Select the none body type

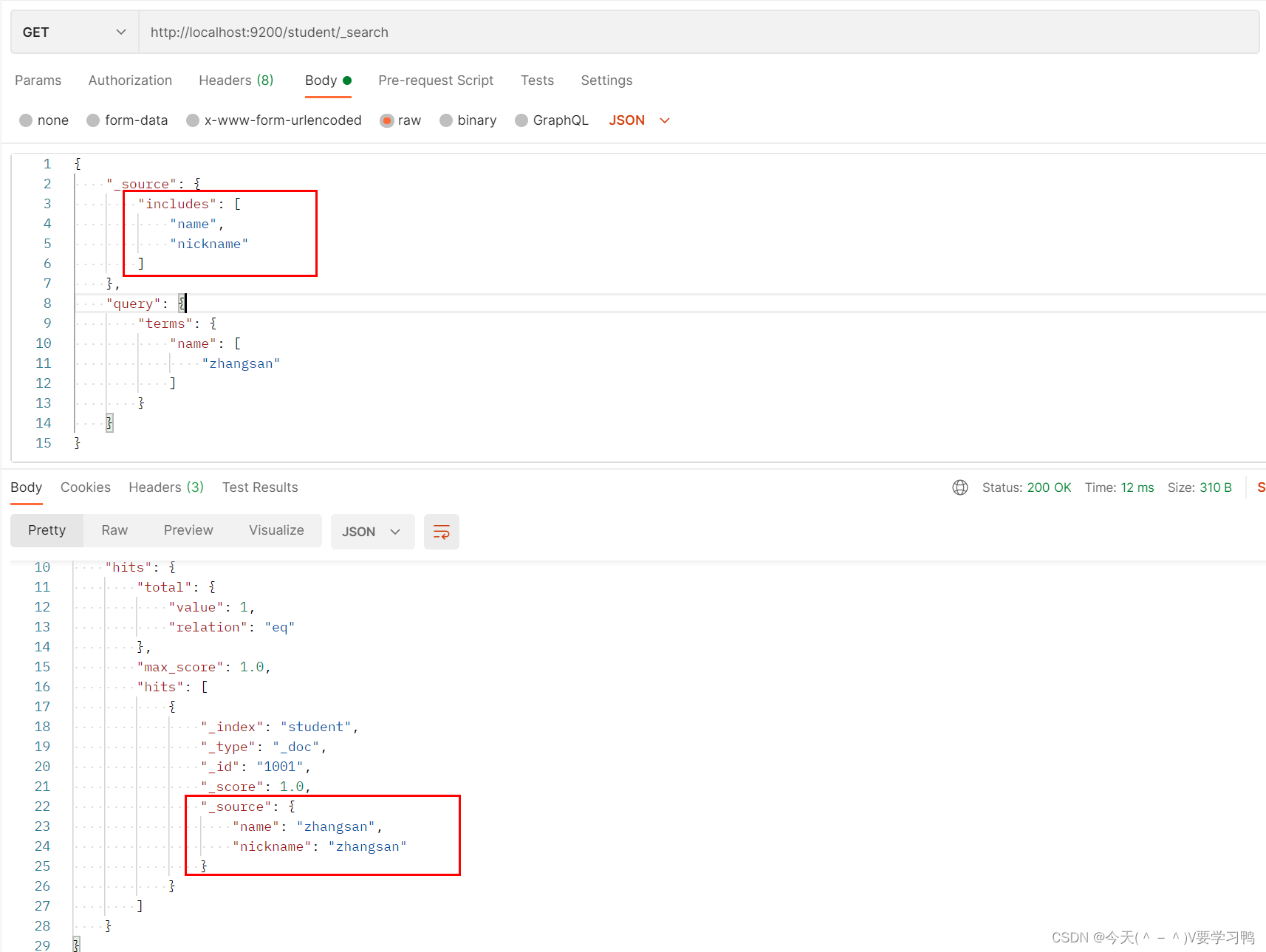pos(44,120)
